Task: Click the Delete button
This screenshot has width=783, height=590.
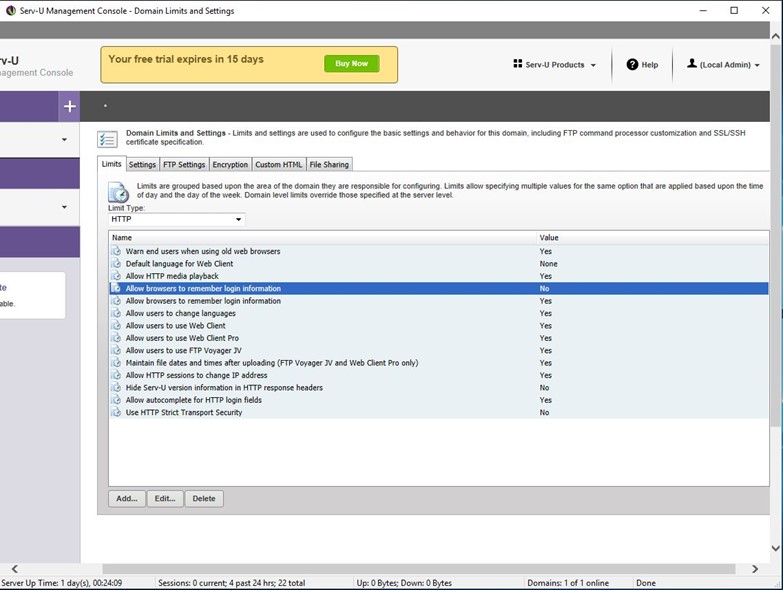Action: (204, 499)
